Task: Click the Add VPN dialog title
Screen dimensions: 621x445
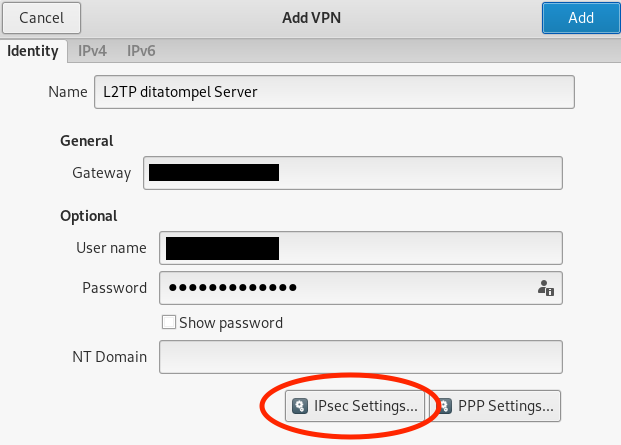Action: 311,18
